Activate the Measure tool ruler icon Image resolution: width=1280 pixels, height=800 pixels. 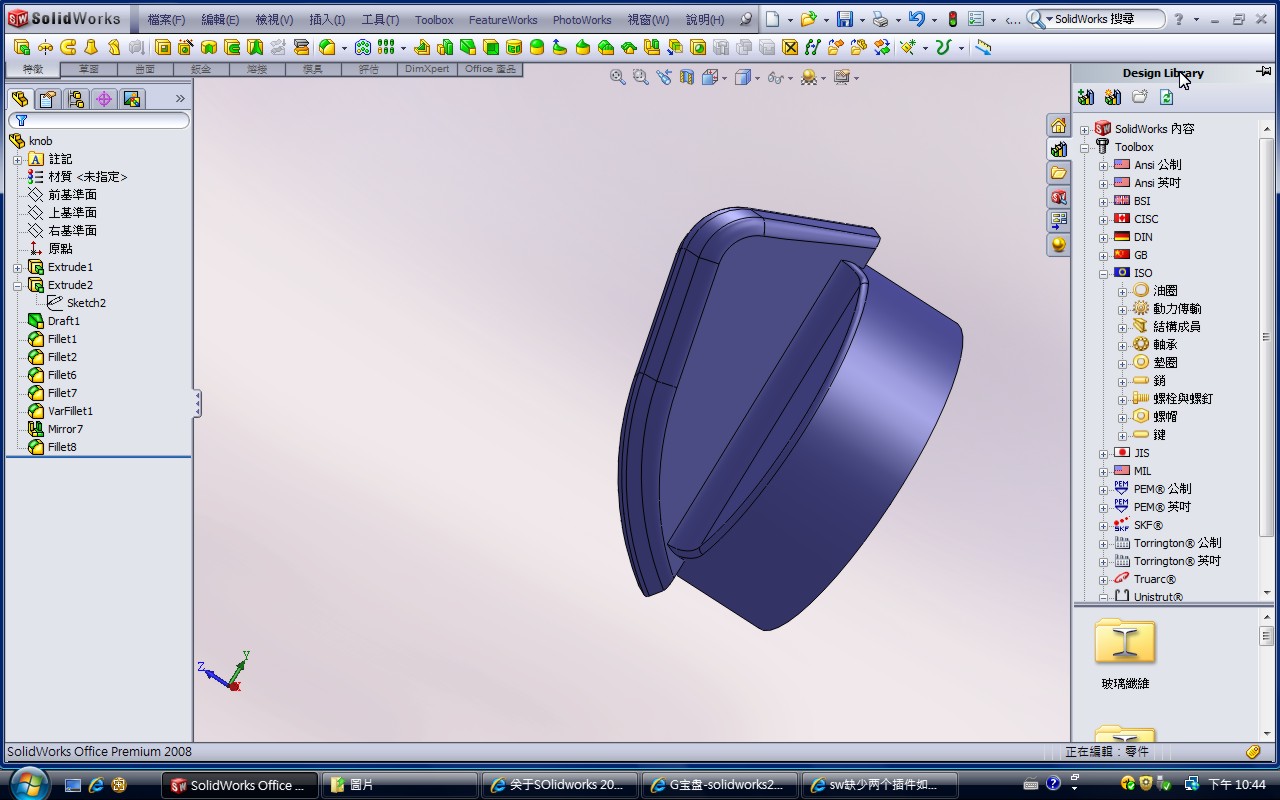click(x=984, y=47)
